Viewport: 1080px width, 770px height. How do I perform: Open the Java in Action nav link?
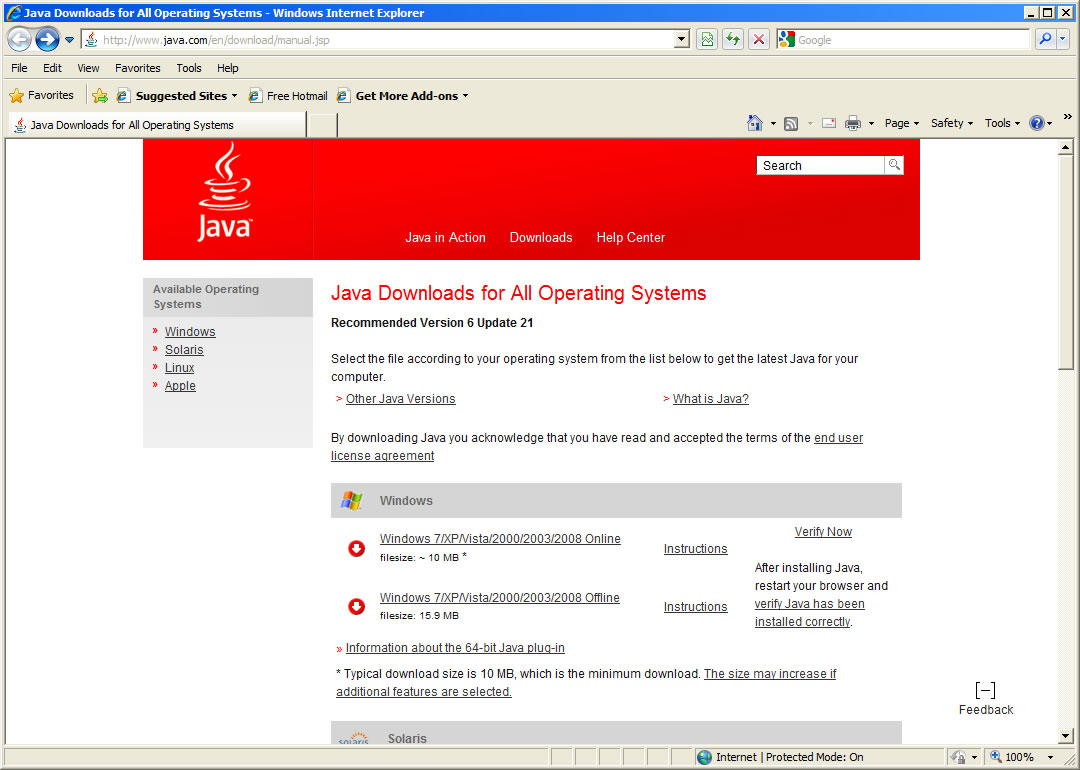[445, 238]
